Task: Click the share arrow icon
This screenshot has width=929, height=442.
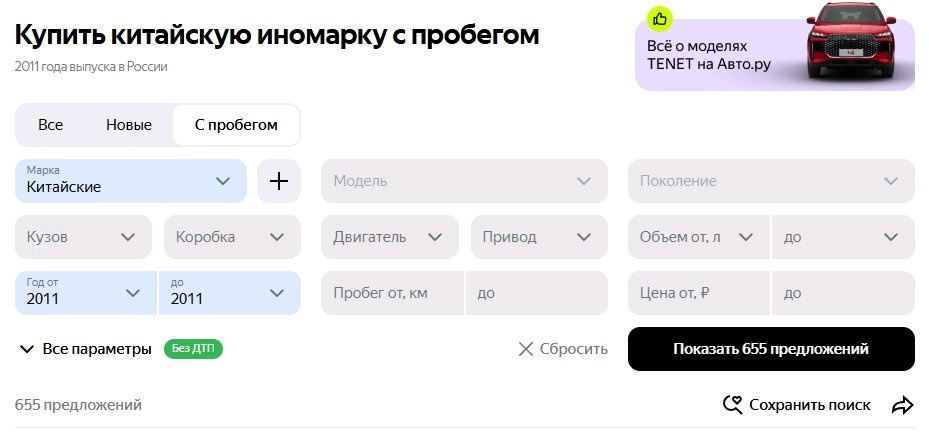Action: pos(902,405)
